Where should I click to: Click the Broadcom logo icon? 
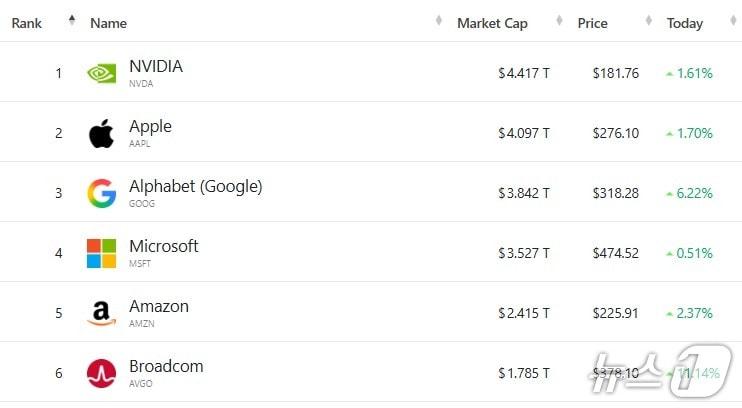(101, 373)
